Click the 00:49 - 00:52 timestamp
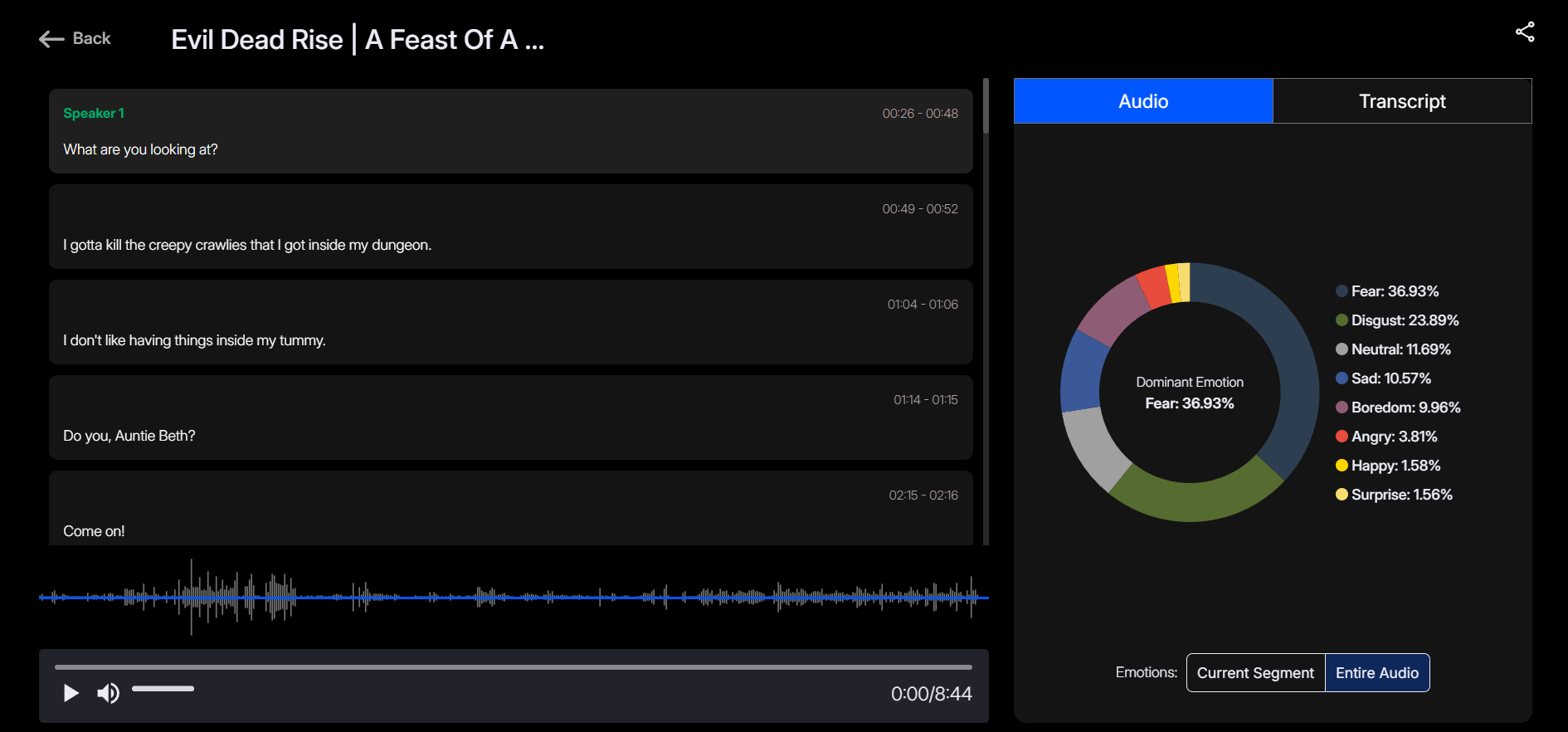 (x=920, y=208)
